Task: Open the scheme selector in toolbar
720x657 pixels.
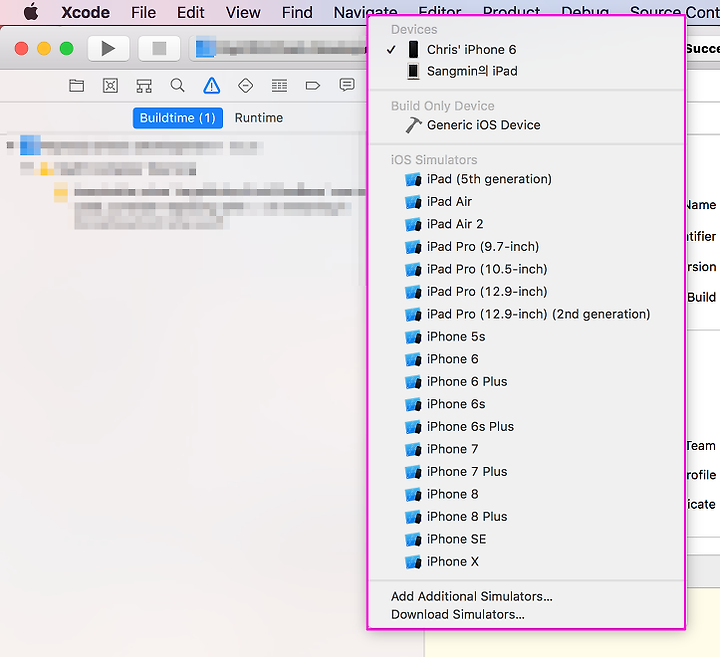Action: point(278,48)
